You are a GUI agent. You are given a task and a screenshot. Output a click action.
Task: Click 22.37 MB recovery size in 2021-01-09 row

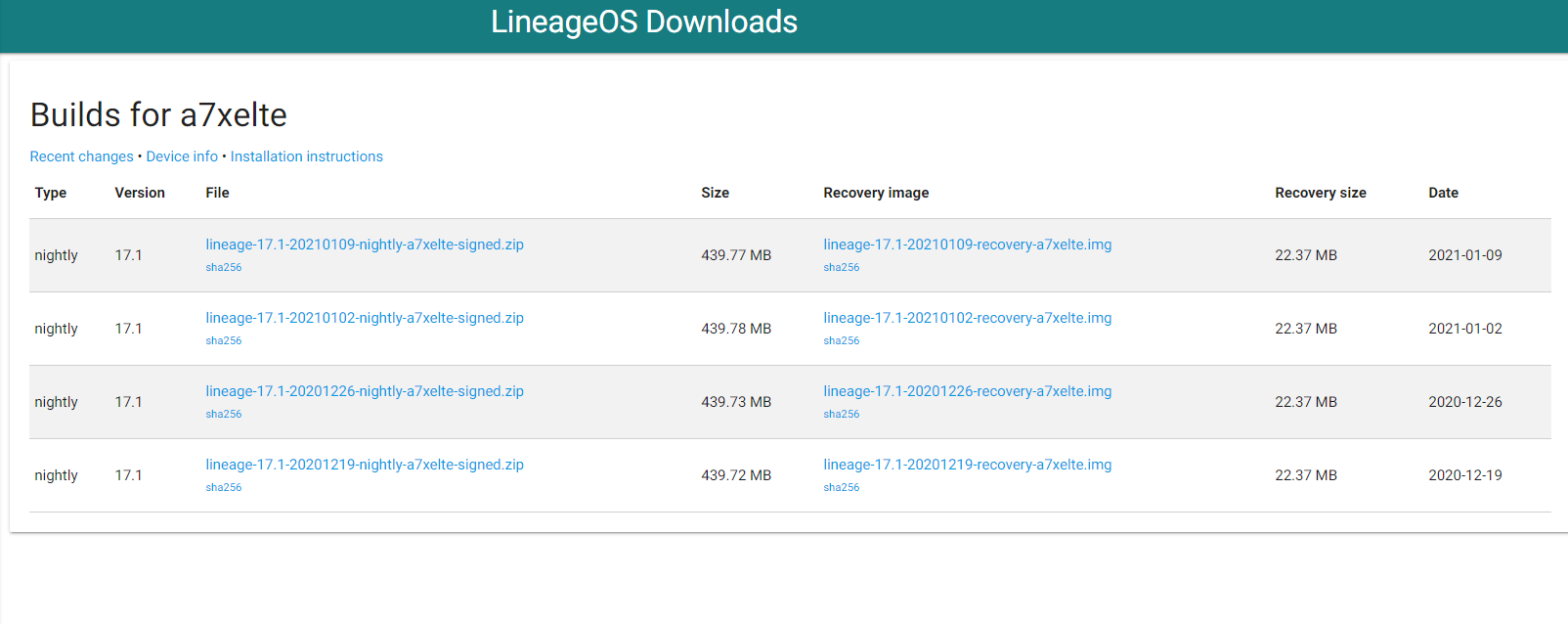click(x=1306, y=255)
